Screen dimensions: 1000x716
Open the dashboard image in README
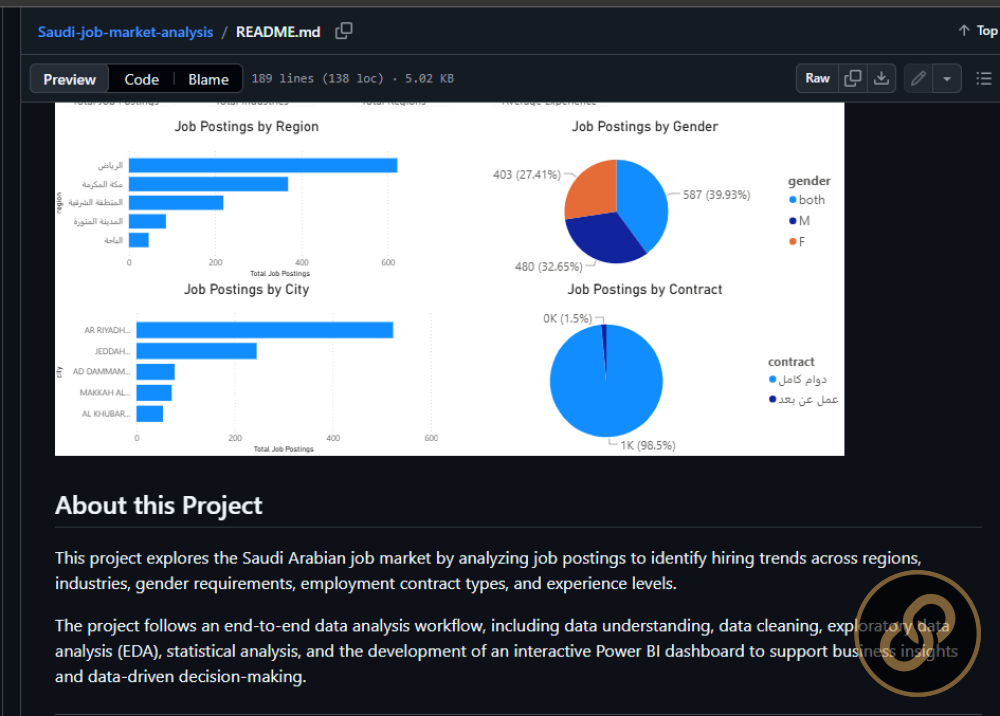tap(450, 279)
